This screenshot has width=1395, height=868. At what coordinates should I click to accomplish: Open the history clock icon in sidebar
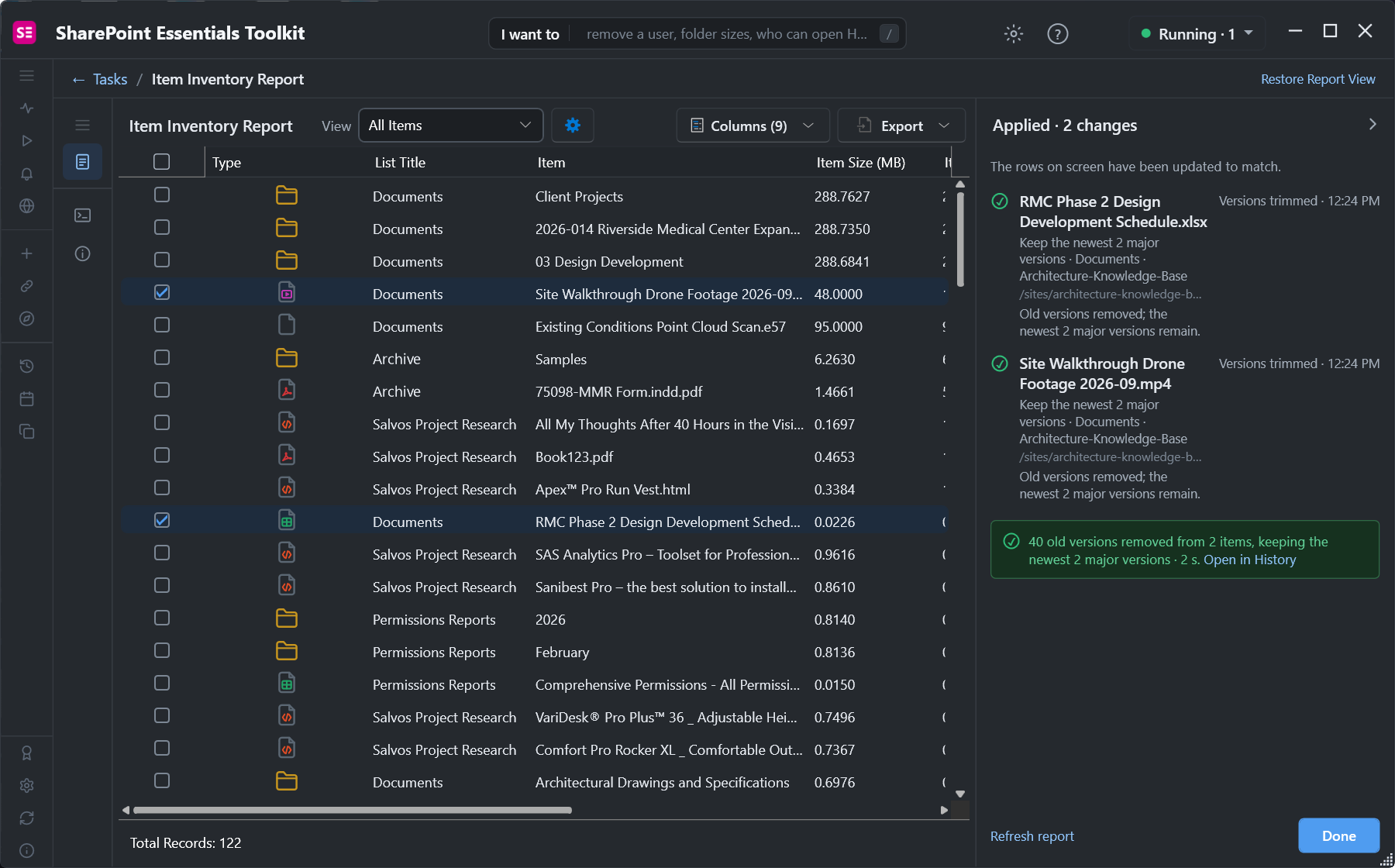(27, 366)
